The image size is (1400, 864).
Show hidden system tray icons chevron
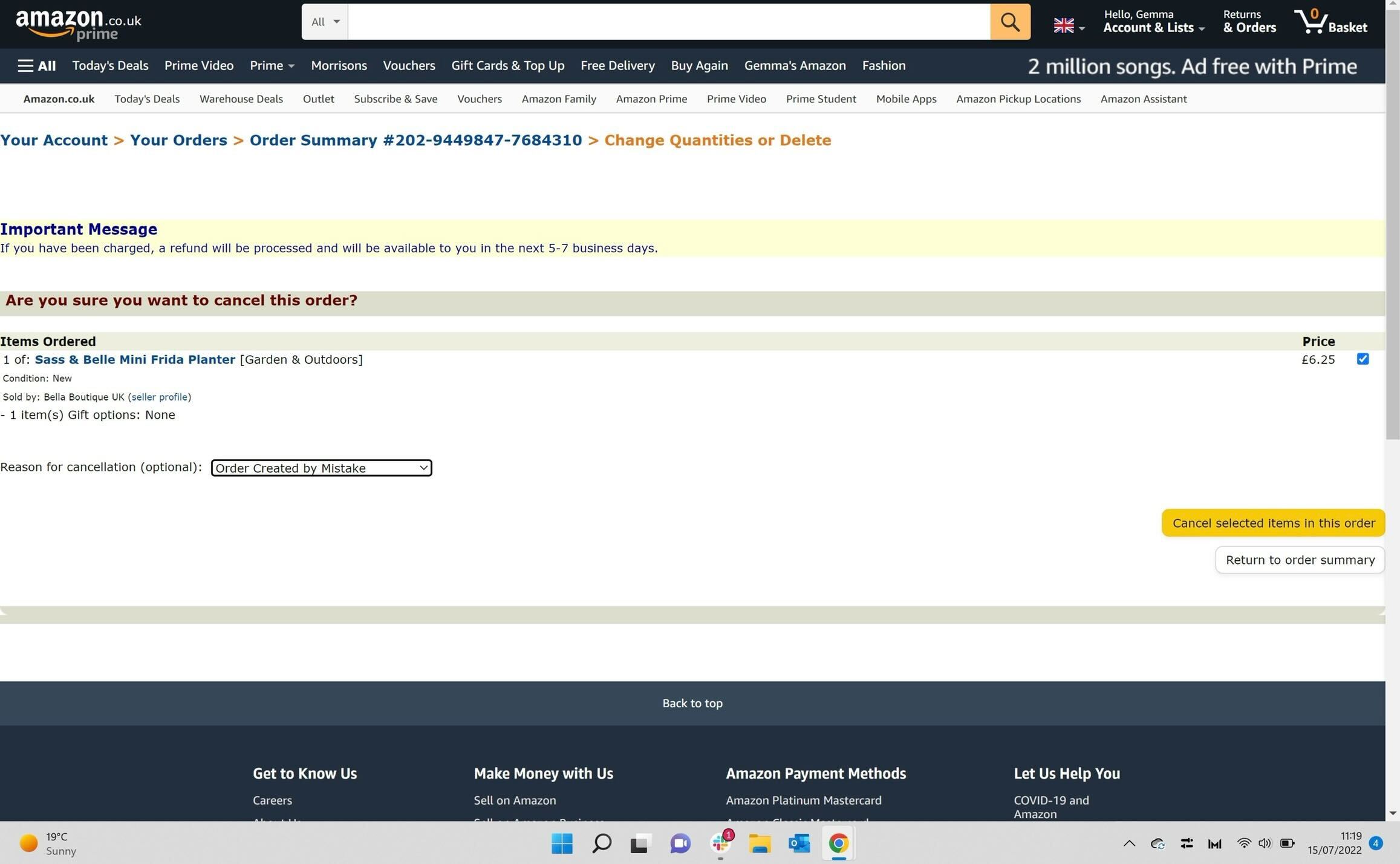pos(1129,843)
